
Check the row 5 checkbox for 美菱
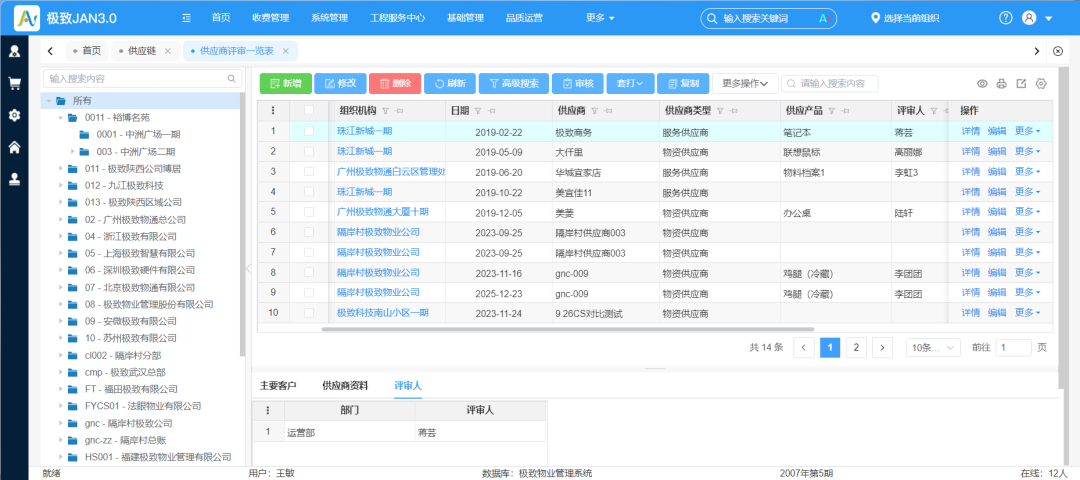click(x=309, y=212)
